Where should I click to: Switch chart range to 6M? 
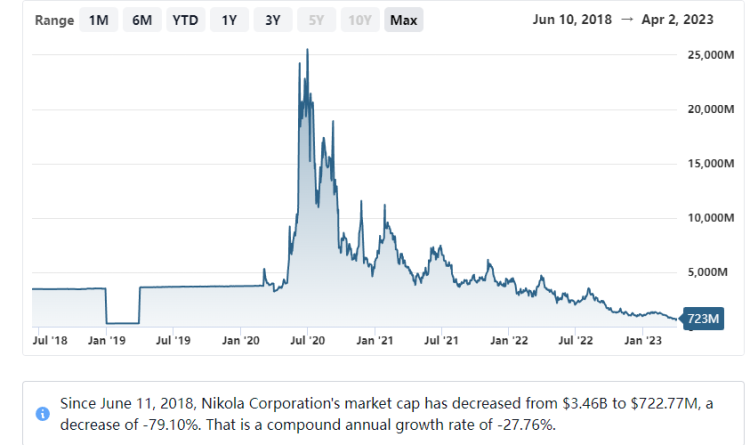click(141, 20)
